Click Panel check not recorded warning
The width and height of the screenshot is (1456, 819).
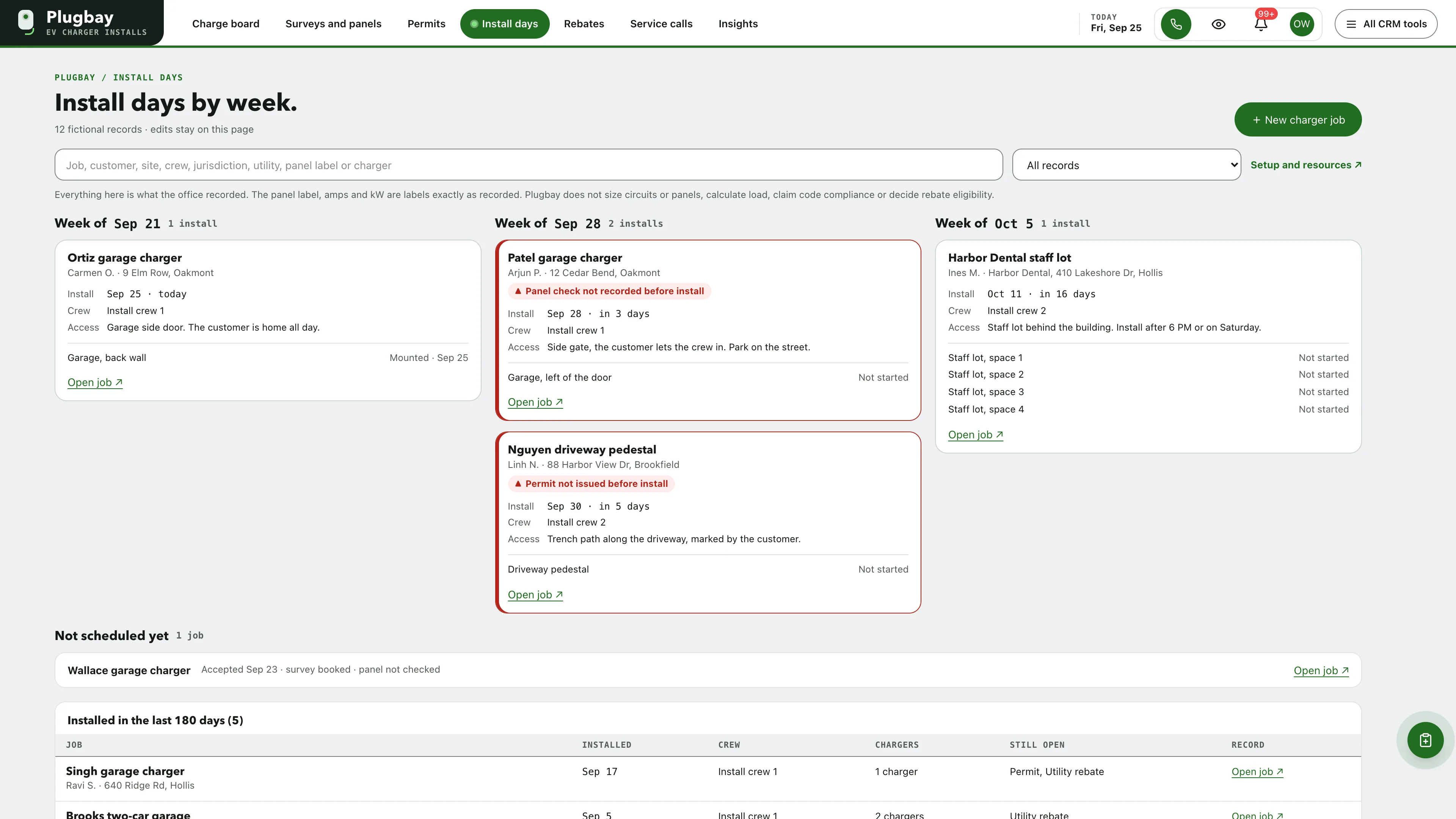coord(609,291)
